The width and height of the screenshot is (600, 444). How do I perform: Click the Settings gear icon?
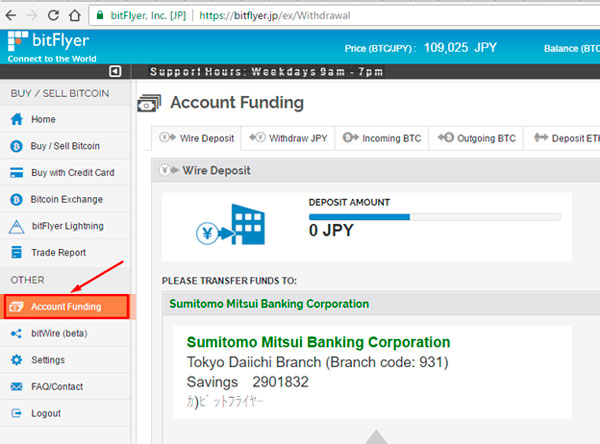(x=16, y=360)
